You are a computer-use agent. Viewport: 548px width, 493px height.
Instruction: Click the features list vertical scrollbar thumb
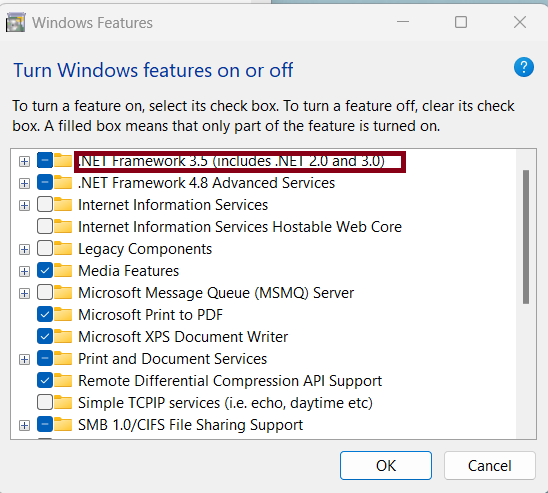click(x=526, y=237)
